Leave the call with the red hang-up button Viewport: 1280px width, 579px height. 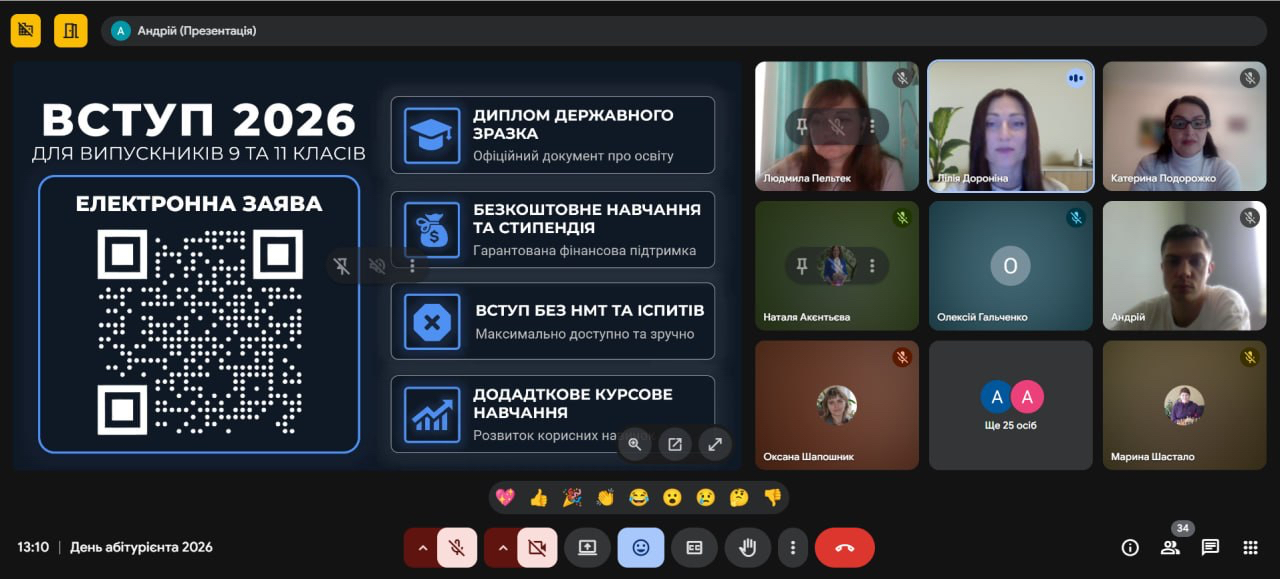tap(844, 547)
